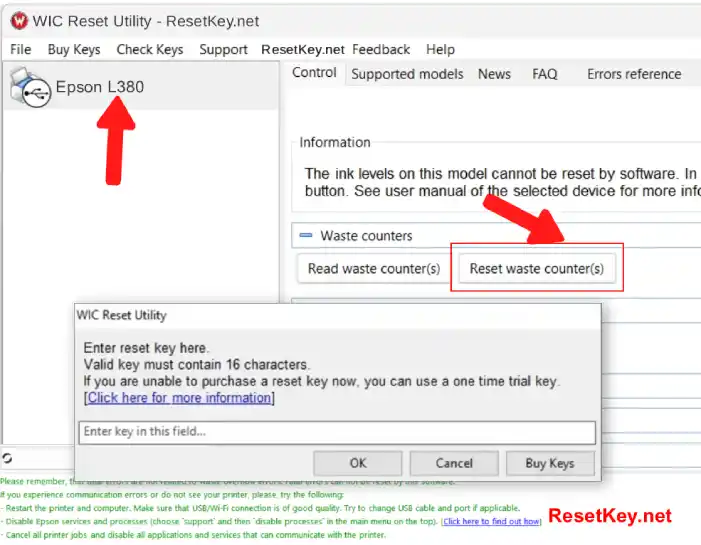
Task: Click the Buy Keys button in dialog
Action: 550,463
